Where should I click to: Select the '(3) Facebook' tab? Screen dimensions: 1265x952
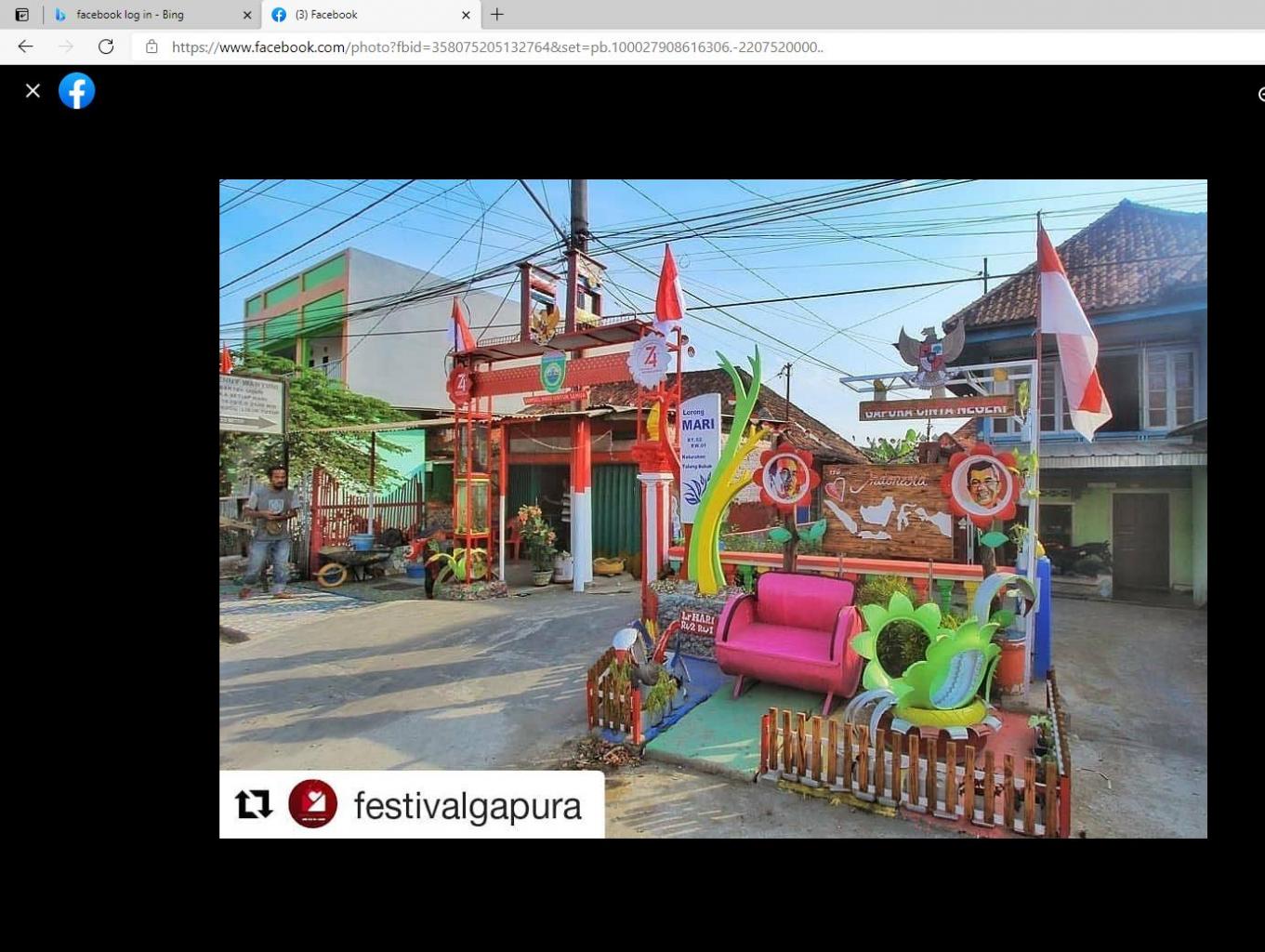point(362,15)
